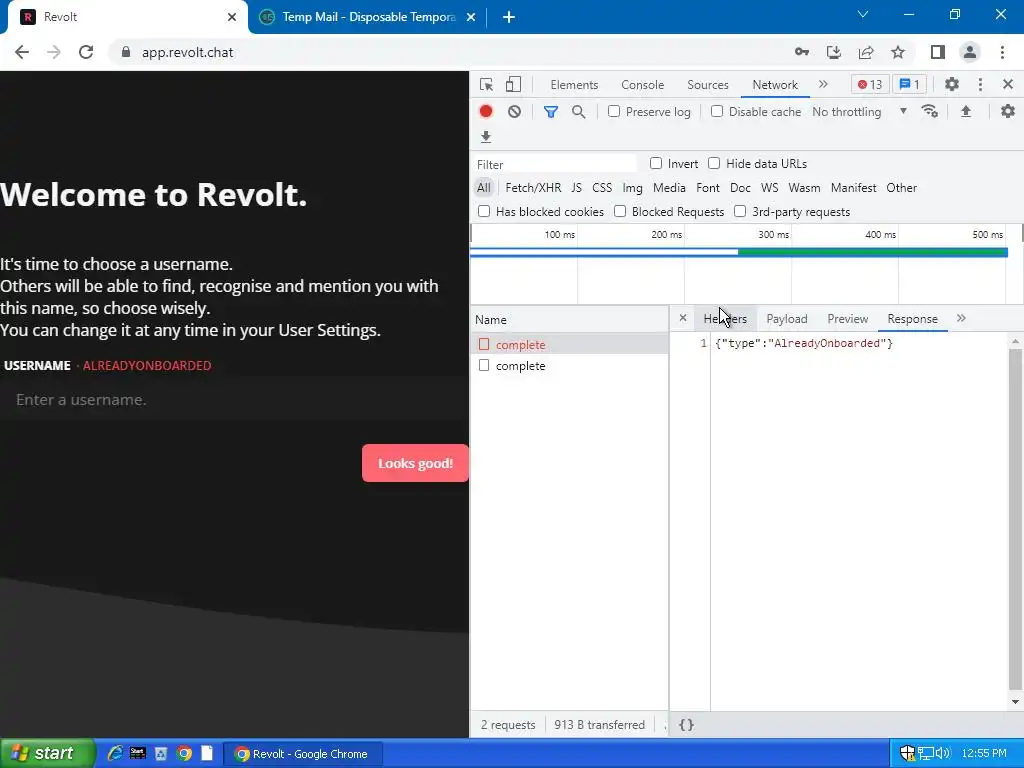Viewport: 1024px width, 768px height.
Task: Go back in browser
Action: [22, 52]
